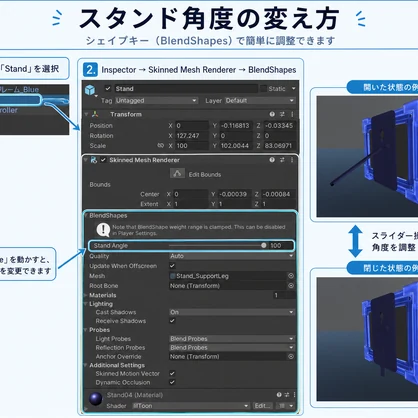
Task: Open the Tag dropdown showing Untagged
Action: click(x=156, y=101)
